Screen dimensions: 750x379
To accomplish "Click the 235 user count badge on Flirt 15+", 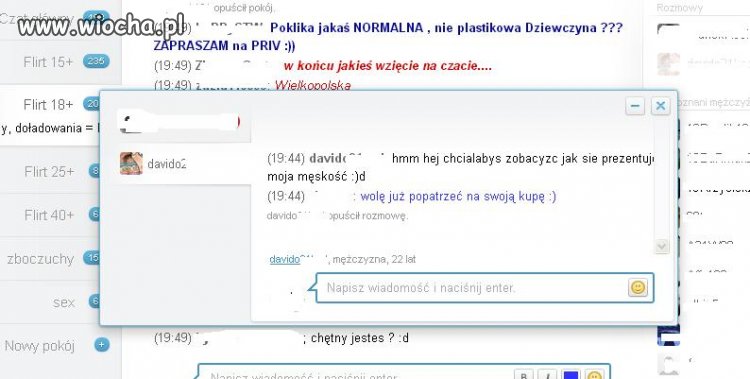I will (x=96, y=61).
